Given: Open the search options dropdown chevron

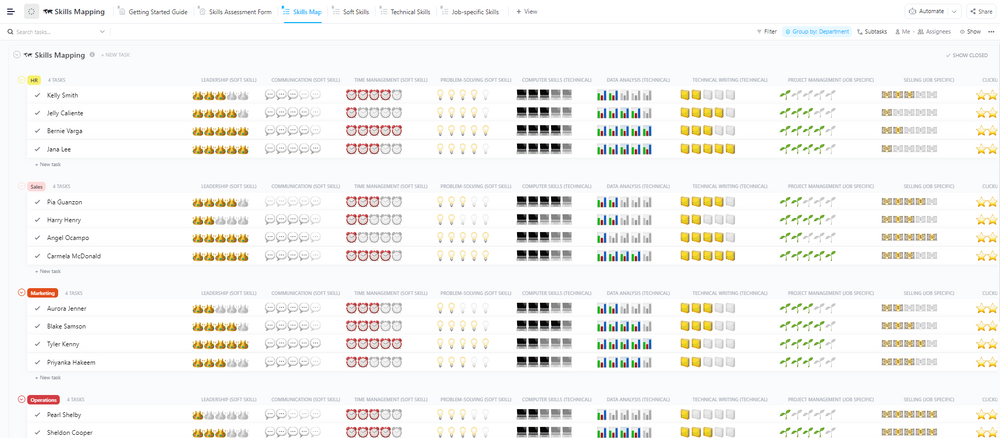Looking at the screenshot, I should (x=102, y=31).
